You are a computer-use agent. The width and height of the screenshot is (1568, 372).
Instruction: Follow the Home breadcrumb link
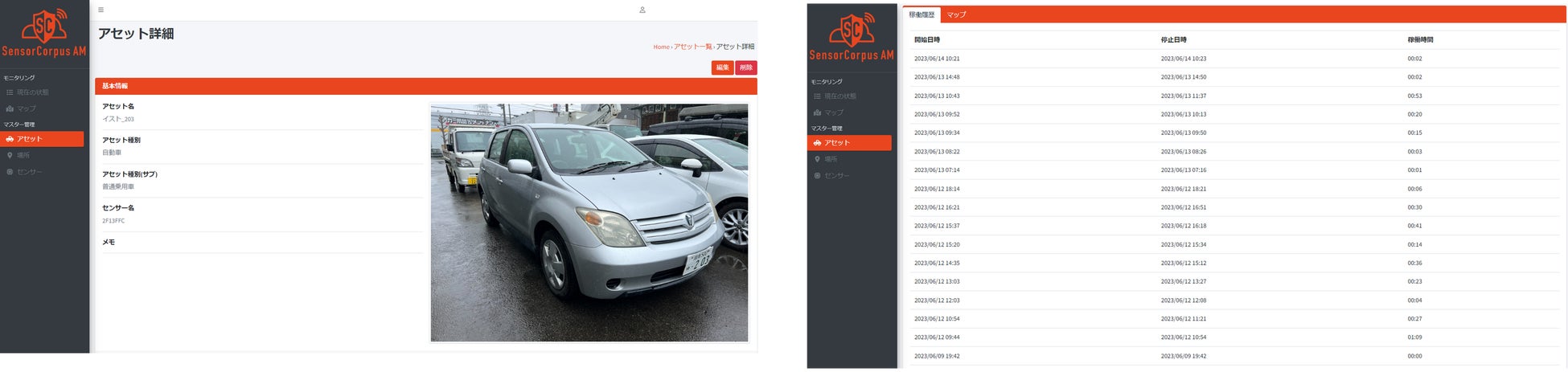[661, 47]
